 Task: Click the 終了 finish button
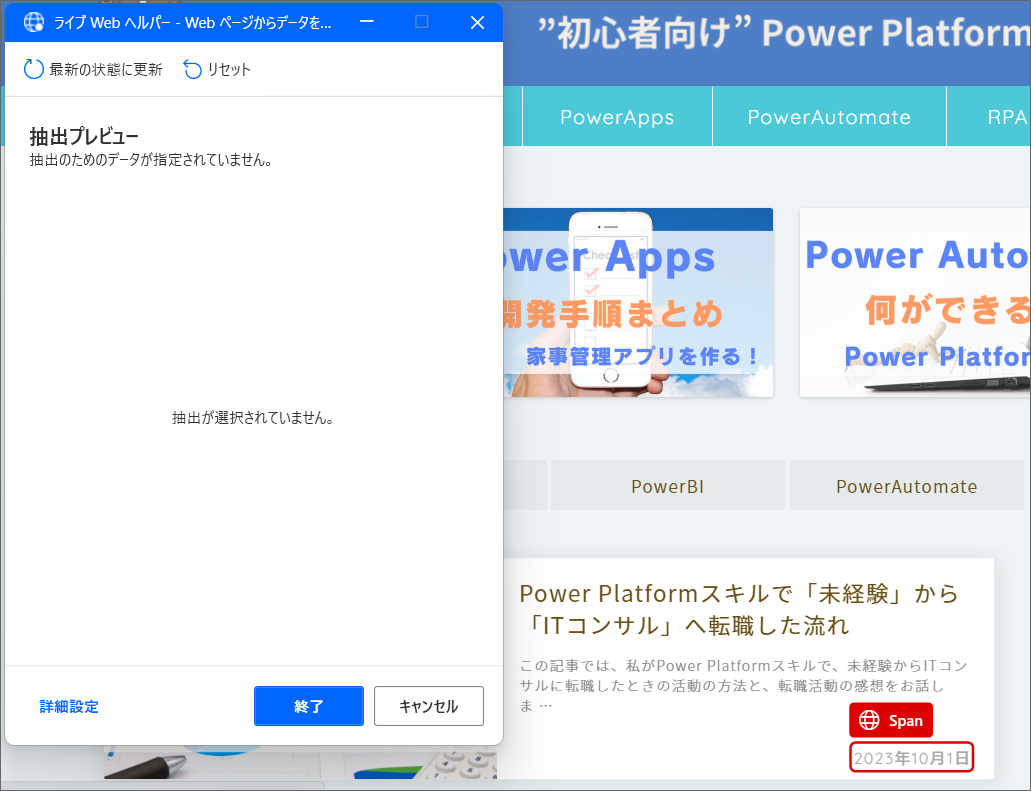[x=308, y=706]
